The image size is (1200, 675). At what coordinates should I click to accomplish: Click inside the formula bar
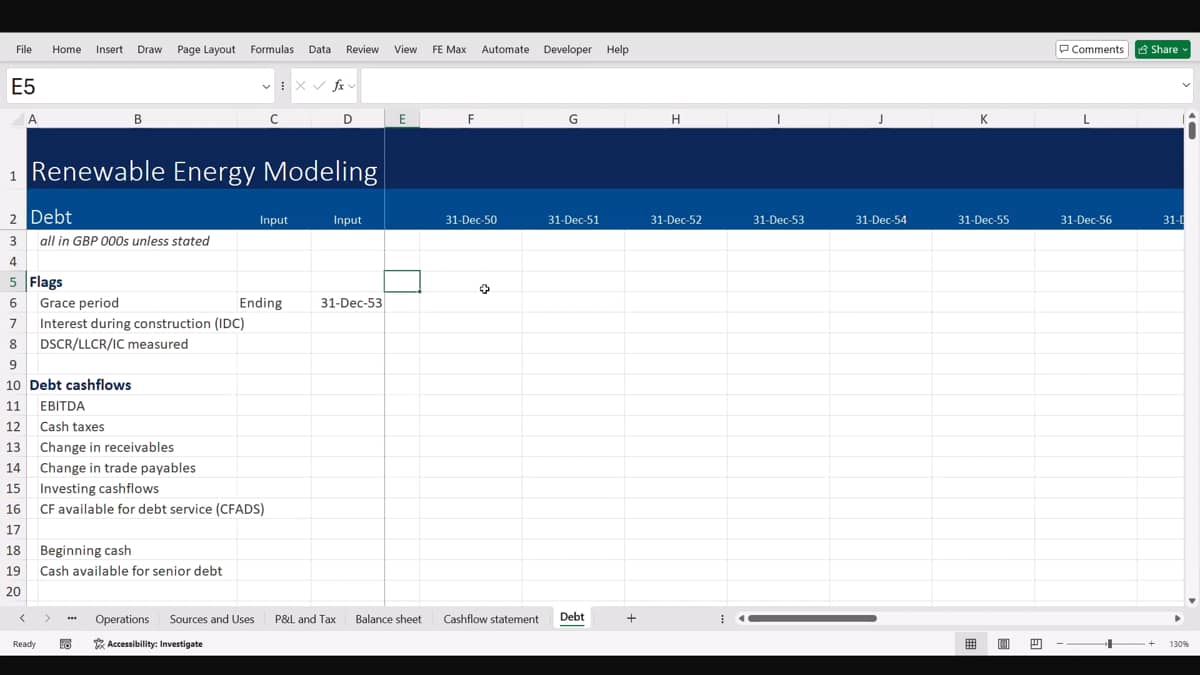(x=768, y=86)
